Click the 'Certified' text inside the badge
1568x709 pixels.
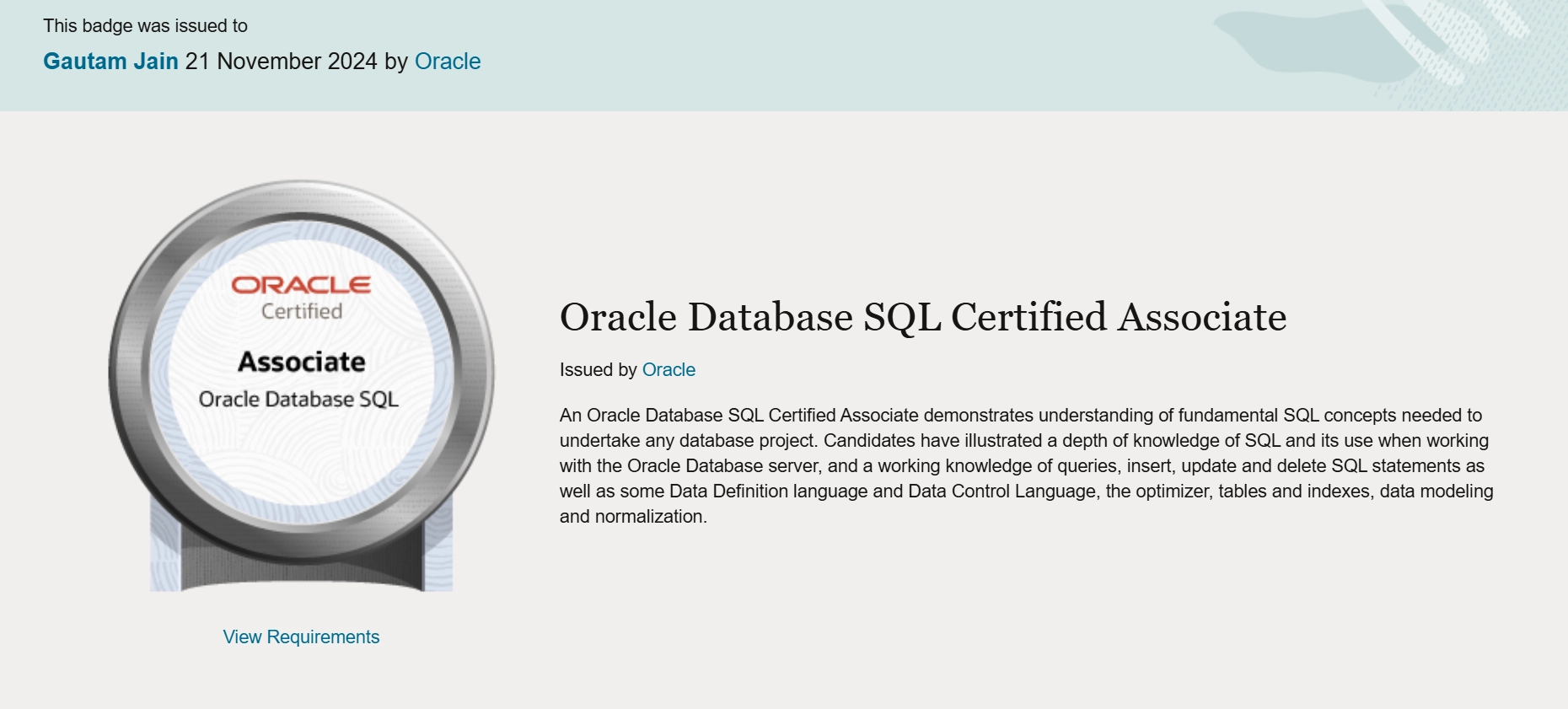pyautogui.click(x=301, y=312)
